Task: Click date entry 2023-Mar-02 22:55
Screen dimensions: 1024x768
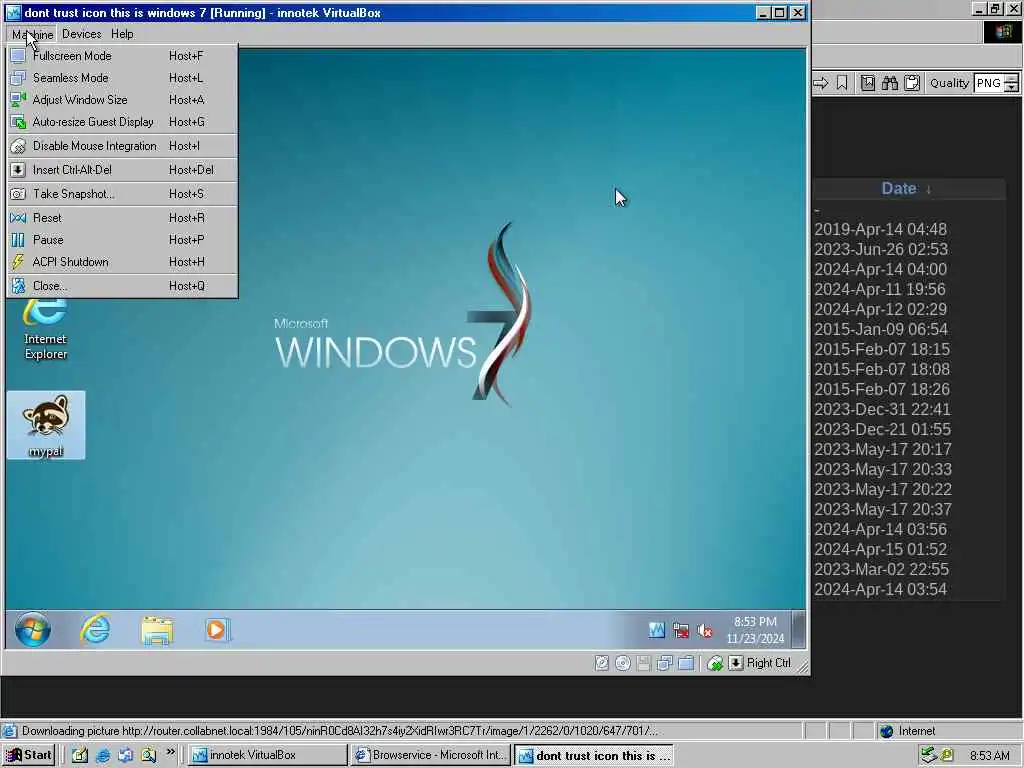Action: 882,569
